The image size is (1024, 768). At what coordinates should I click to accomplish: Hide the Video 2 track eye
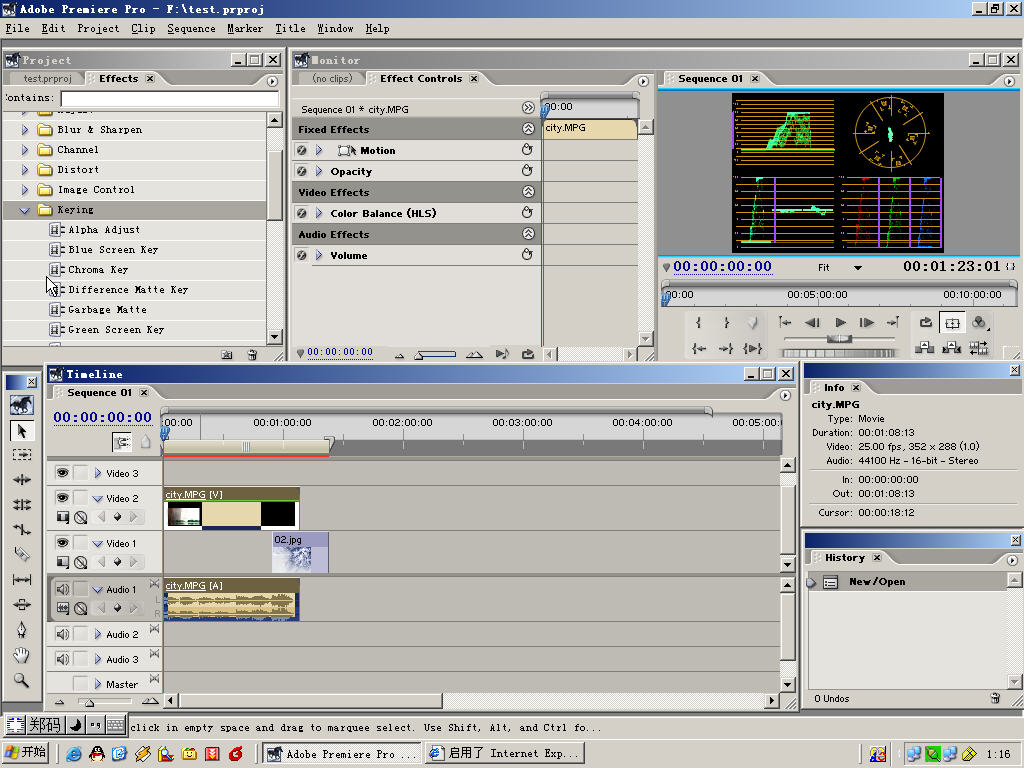pos(62,498)
